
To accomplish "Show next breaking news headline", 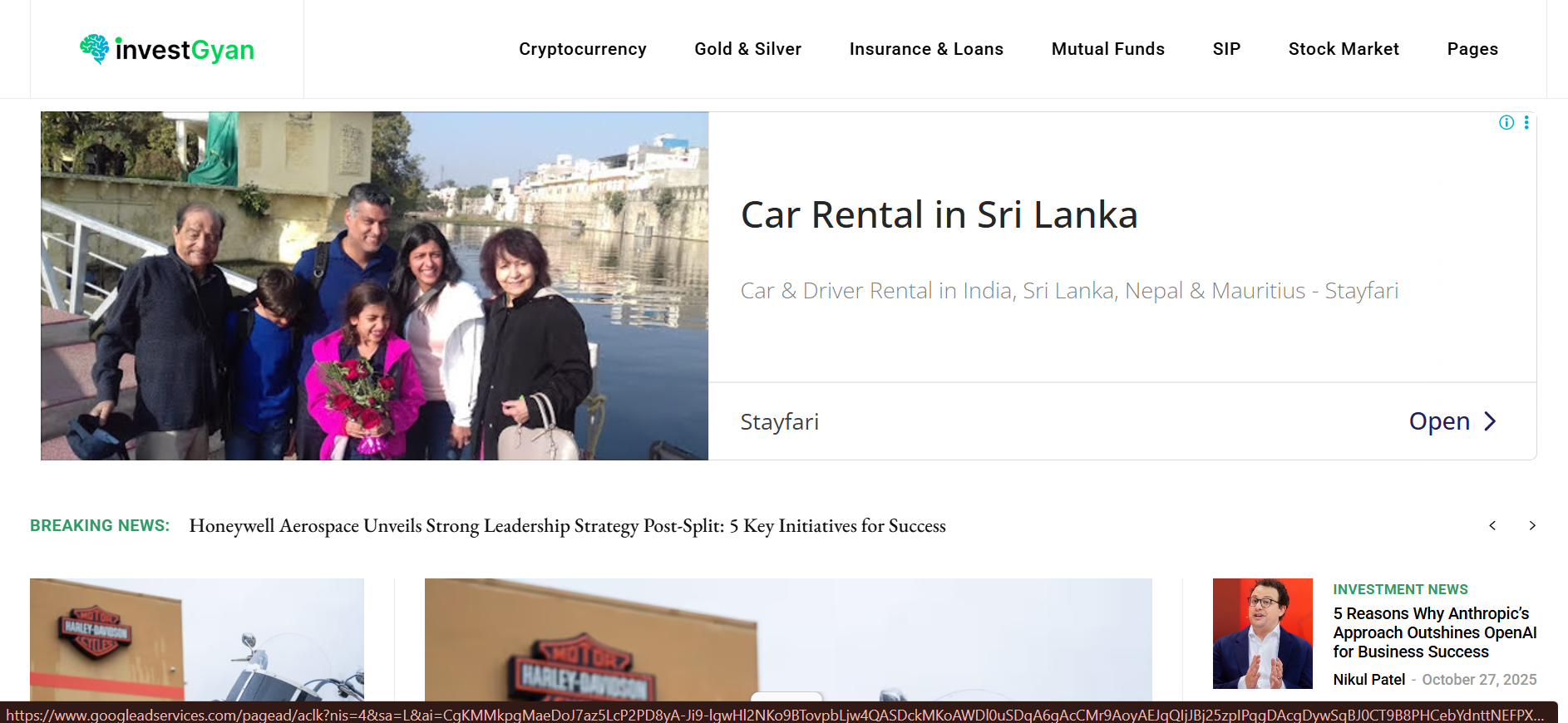I will (x=1532, y=525).
